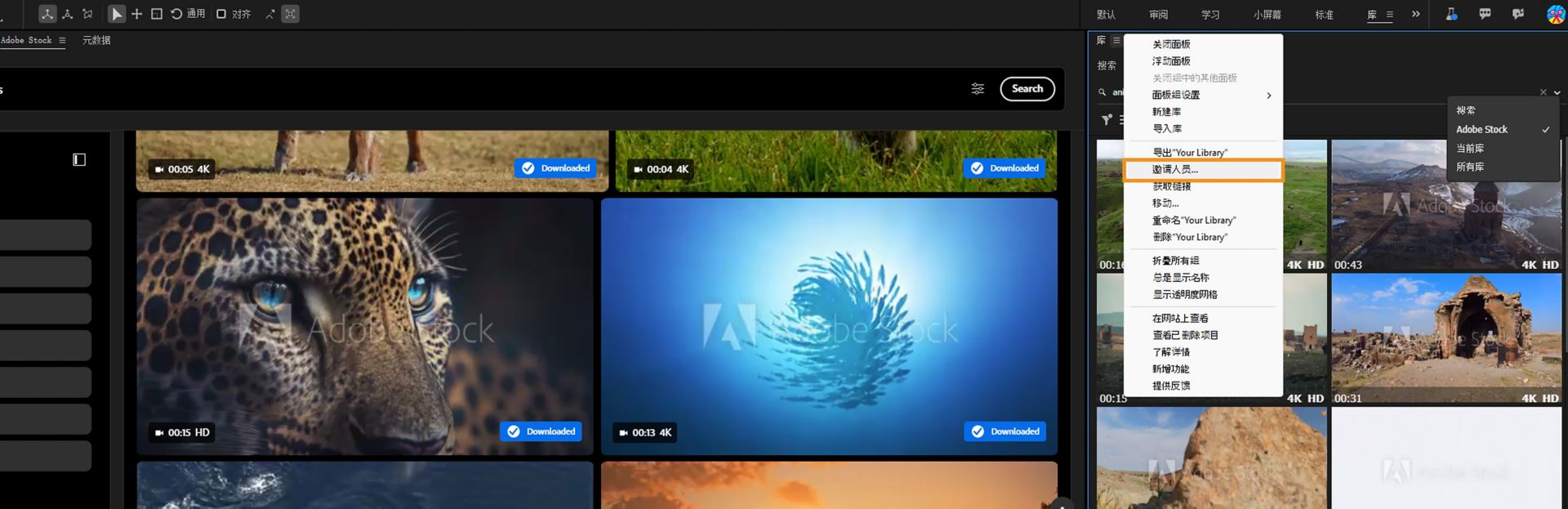Image resolution: width=1568 pixels, height=509 pixels.
Task: Open the 库 workspace tab menu
Action: [1389, 15]
